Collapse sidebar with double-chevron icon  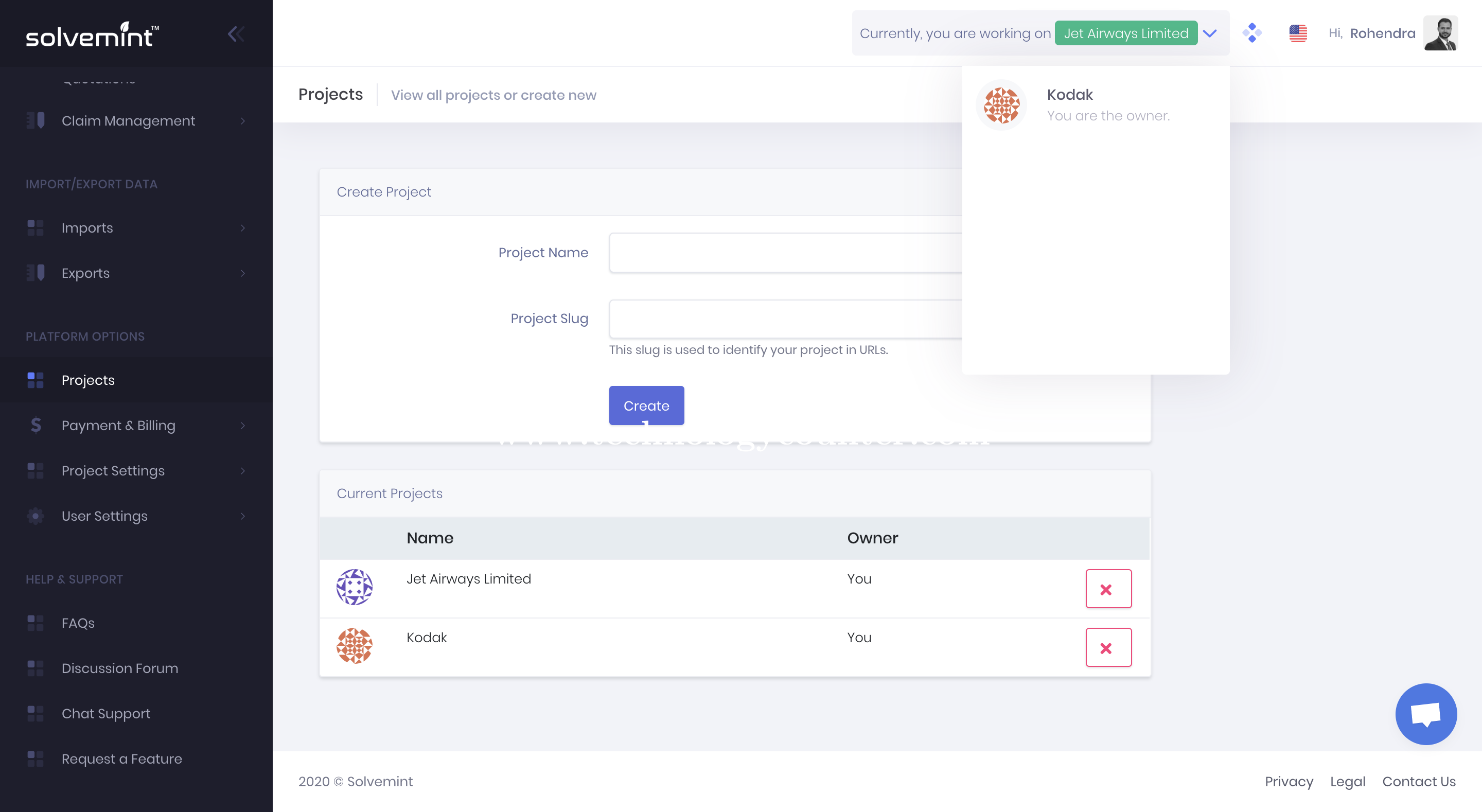point(236,34)
